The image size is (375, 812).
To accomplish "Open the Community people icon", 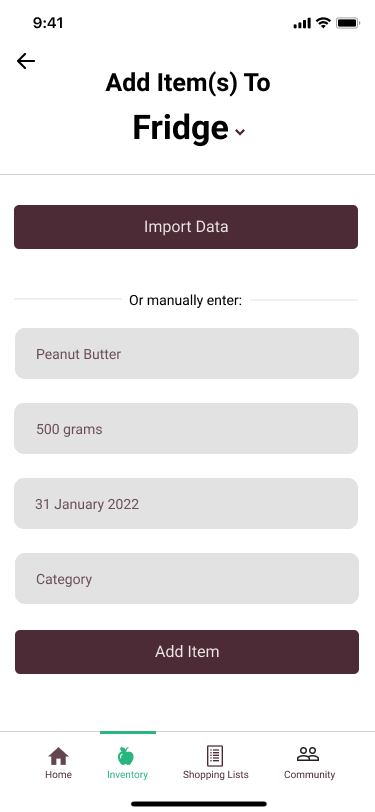I will point(308,754).
